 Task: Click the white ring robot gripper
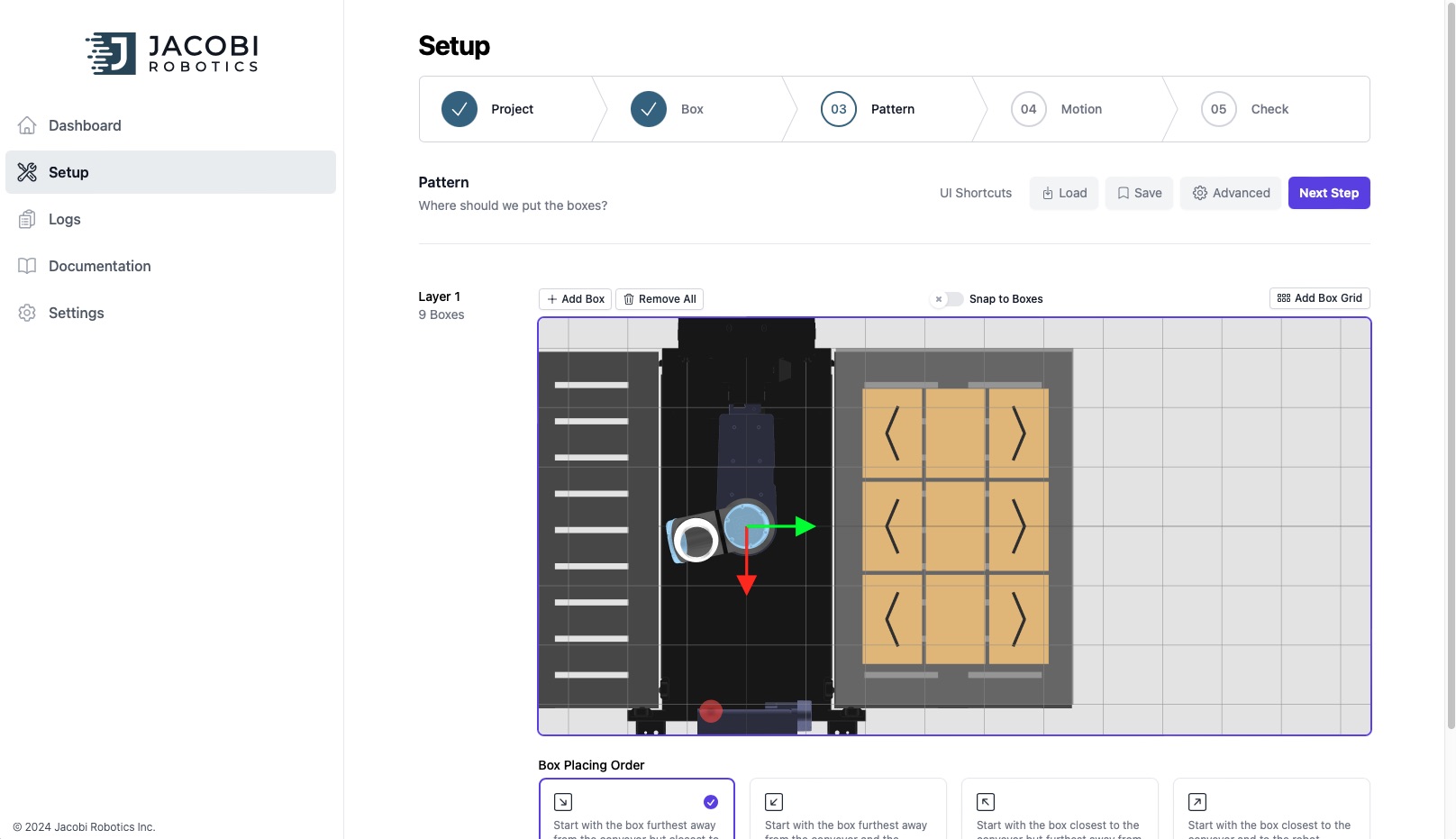tap(696, 541)
